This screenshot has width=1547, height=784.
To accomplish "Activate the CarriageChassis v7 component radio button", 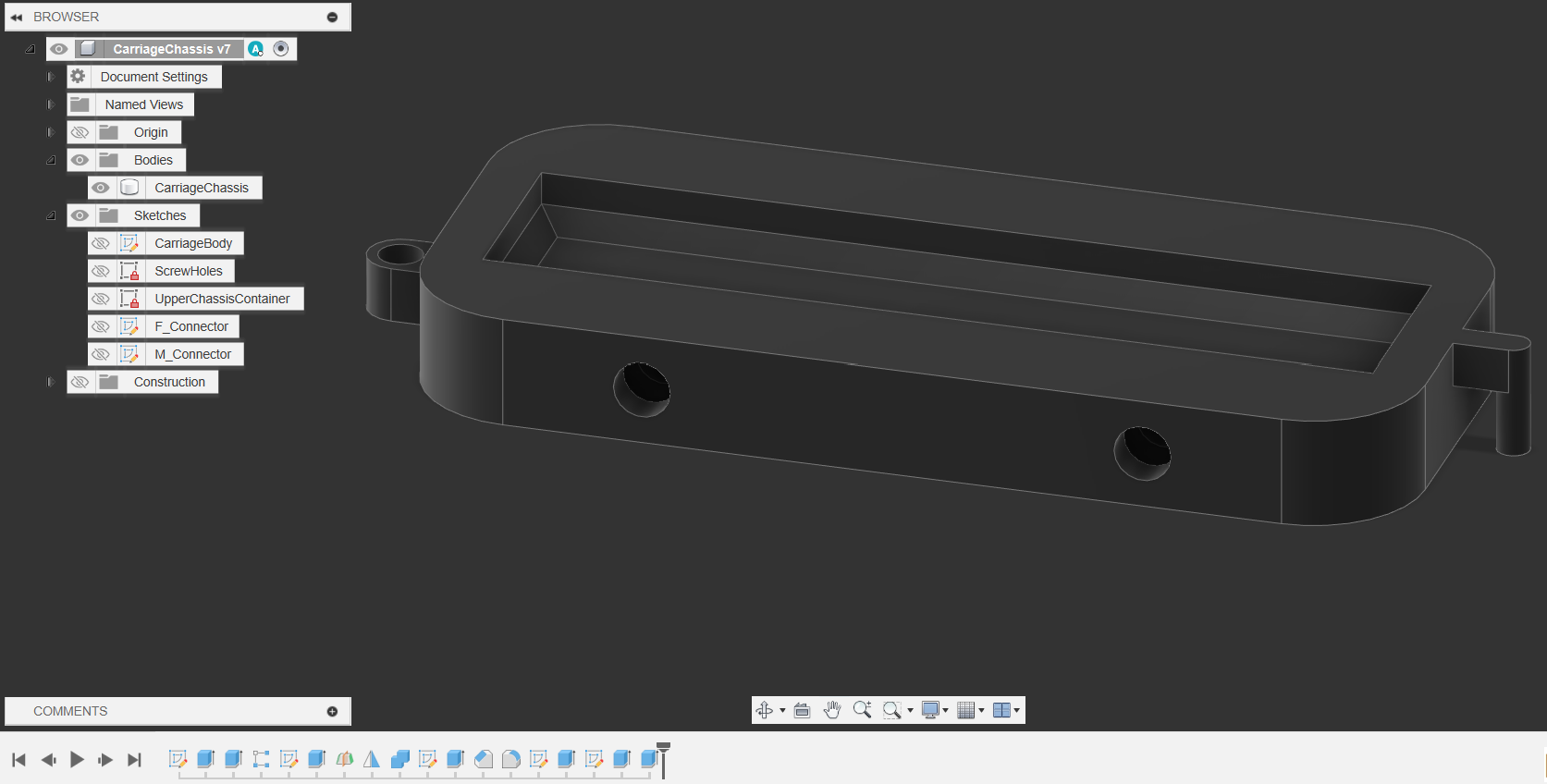I will pyautogui.click(x=281, y=49).
